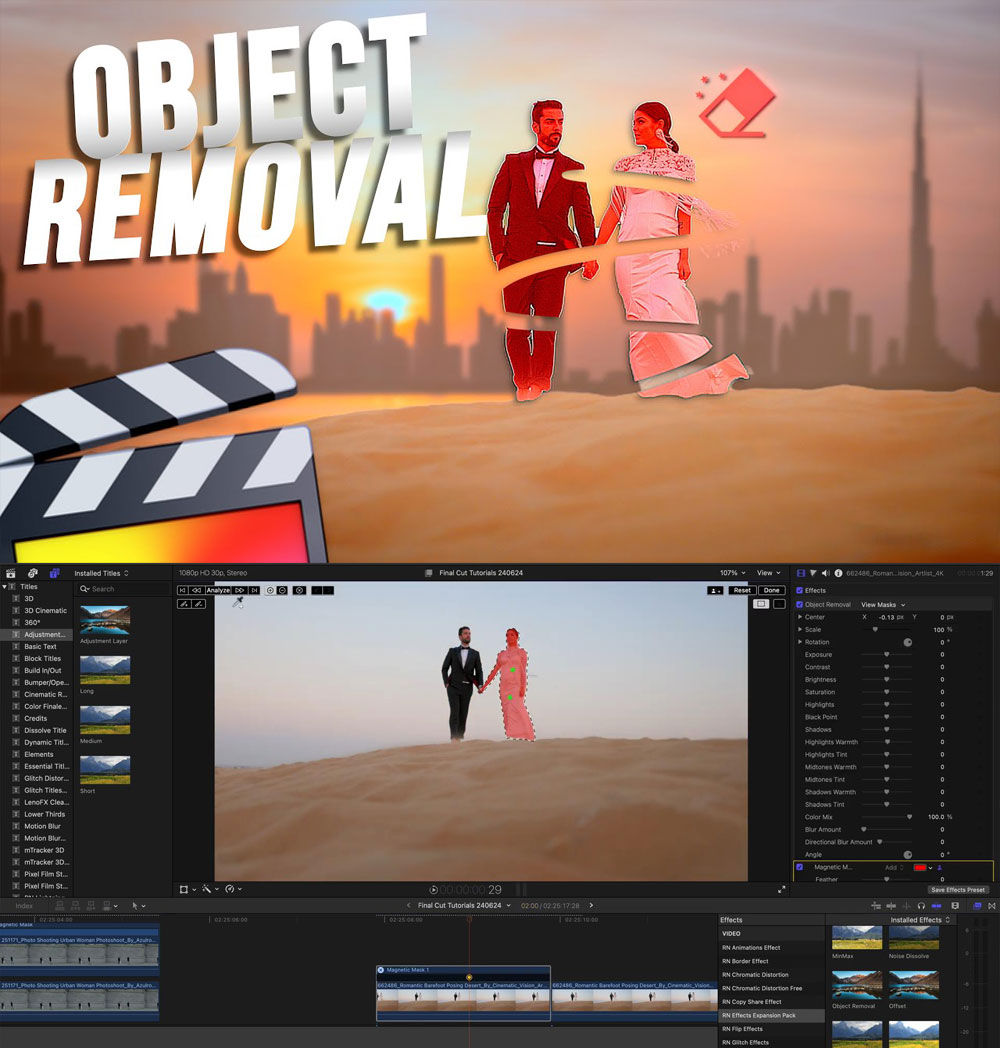Switch to white overlay view mode button
The image size is (1000, 1048).
point(761,604)
